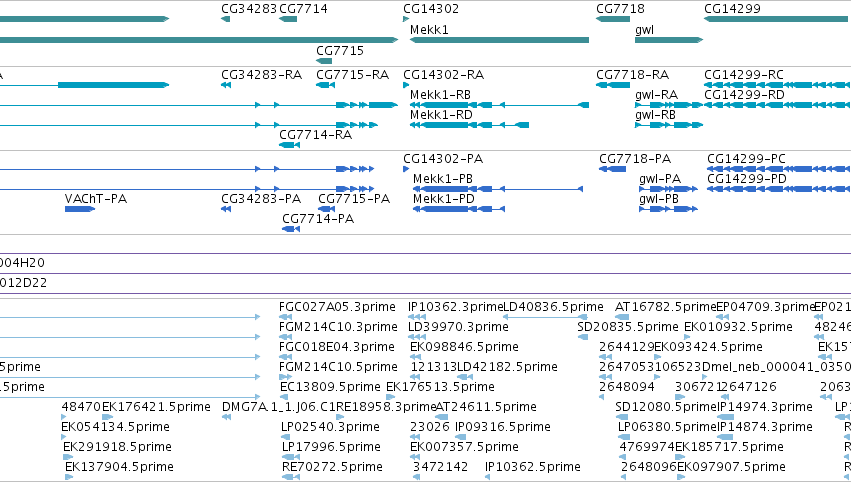Open the CG7718 gene label

[x=620, y=9]
